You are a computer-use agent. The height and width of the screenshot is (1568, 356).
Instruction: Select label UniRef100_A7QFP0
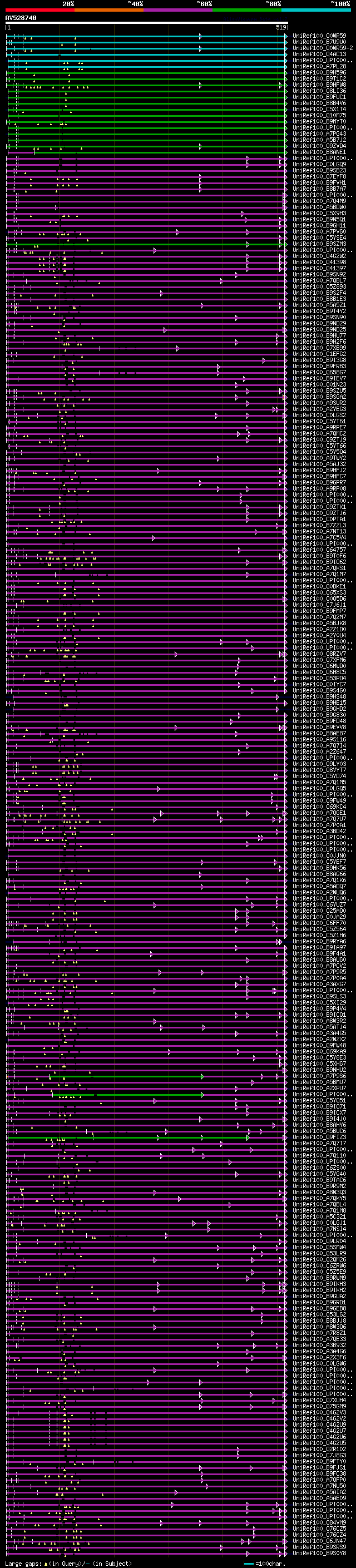click(x=319, y=1480)
